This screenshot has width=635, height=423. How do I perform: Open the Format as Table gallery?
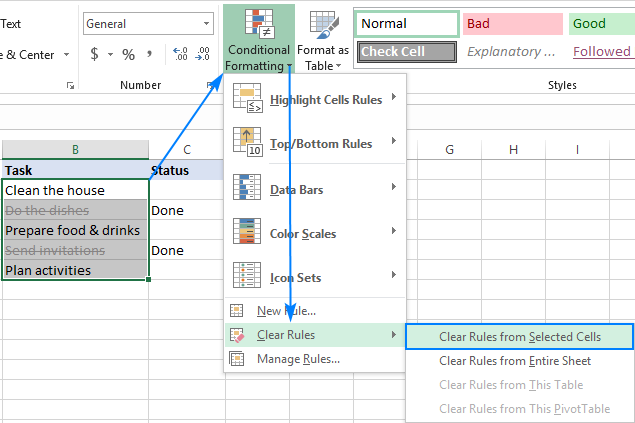point(323,38)
